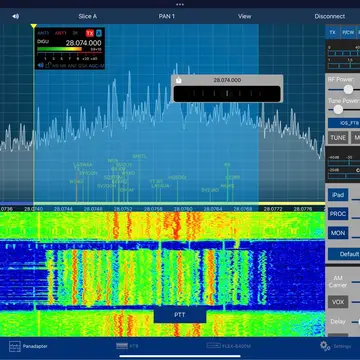Toggle NR noise reduction on slice flag
The width and height of the screenshot is (360, 360).
(62, 66)
